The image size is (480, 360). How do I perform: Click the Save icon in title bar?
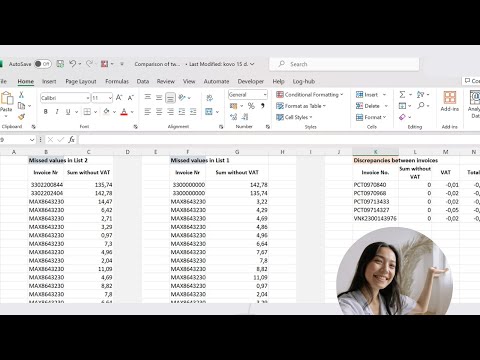pyautogui.click(x=60, y=64)
